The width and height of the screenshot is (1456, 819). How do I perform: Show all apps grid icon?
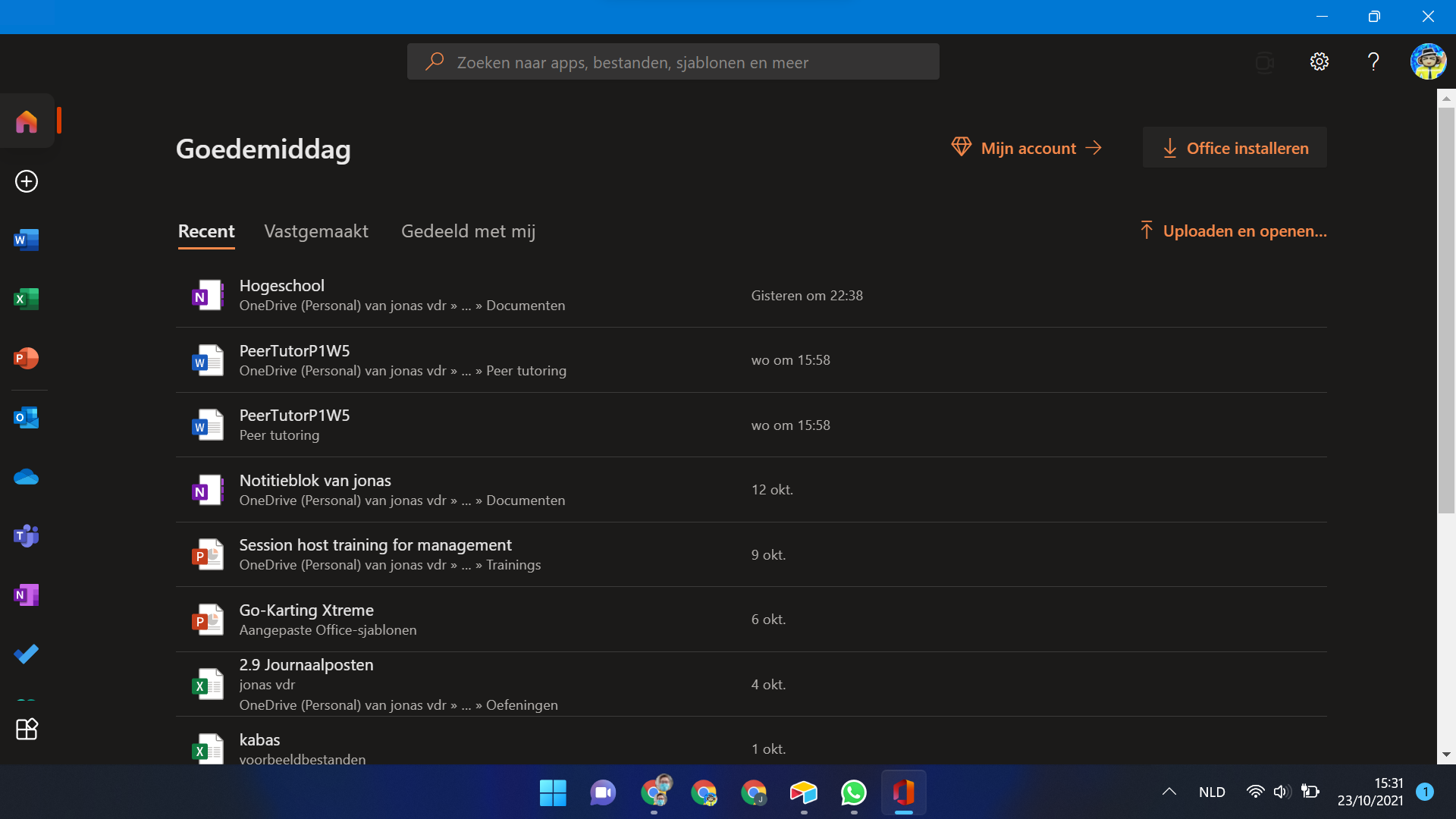[x=27, y=729]
